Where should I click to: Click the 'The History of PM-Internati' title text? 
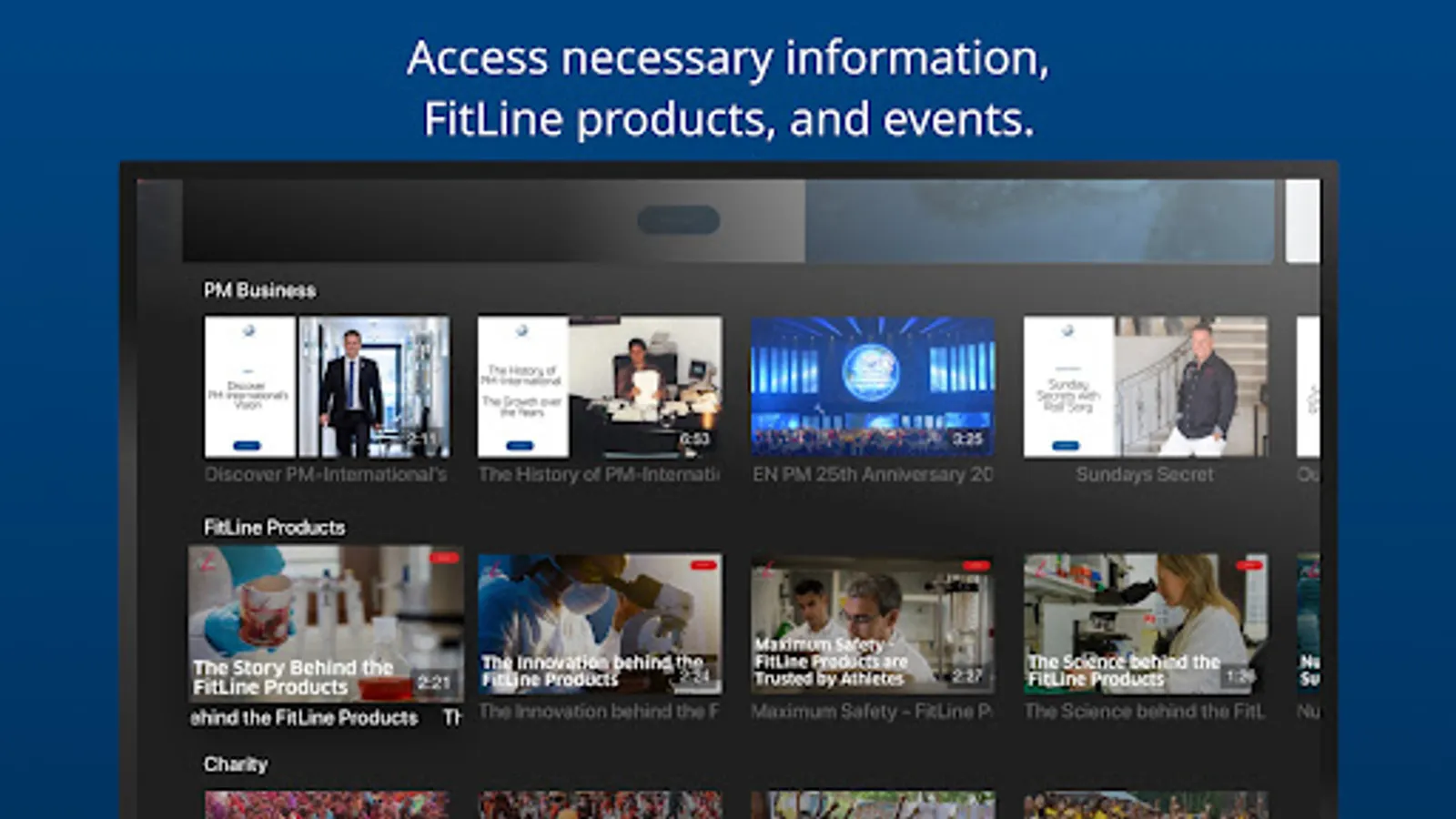[x=599, y=474]
